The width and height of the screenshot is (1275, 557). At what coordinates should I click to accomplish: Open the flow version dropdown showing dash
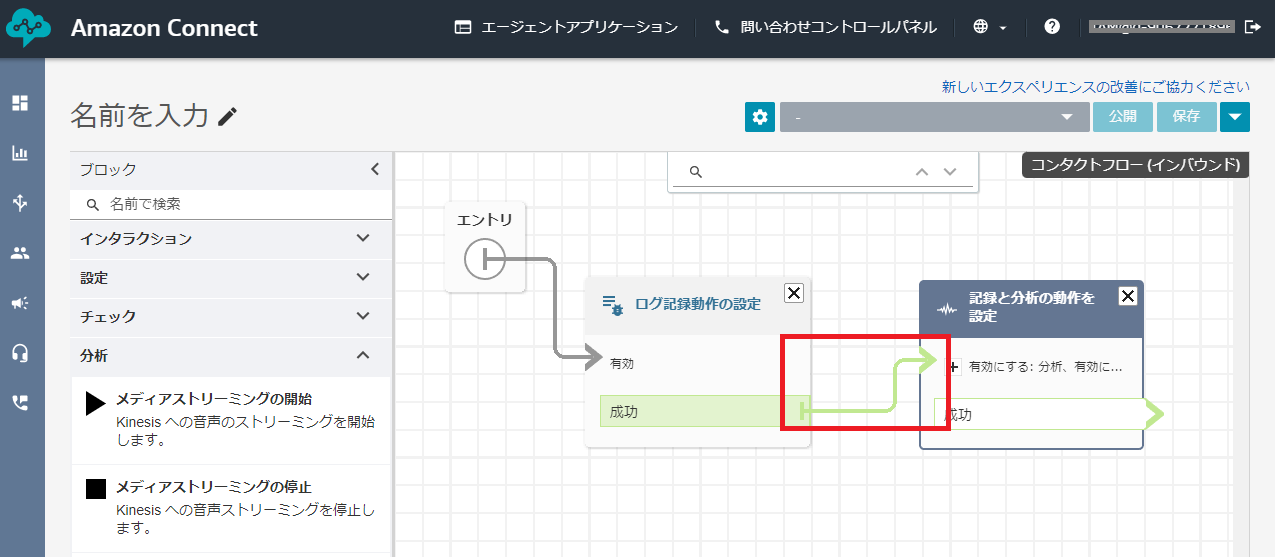[934, 117]
